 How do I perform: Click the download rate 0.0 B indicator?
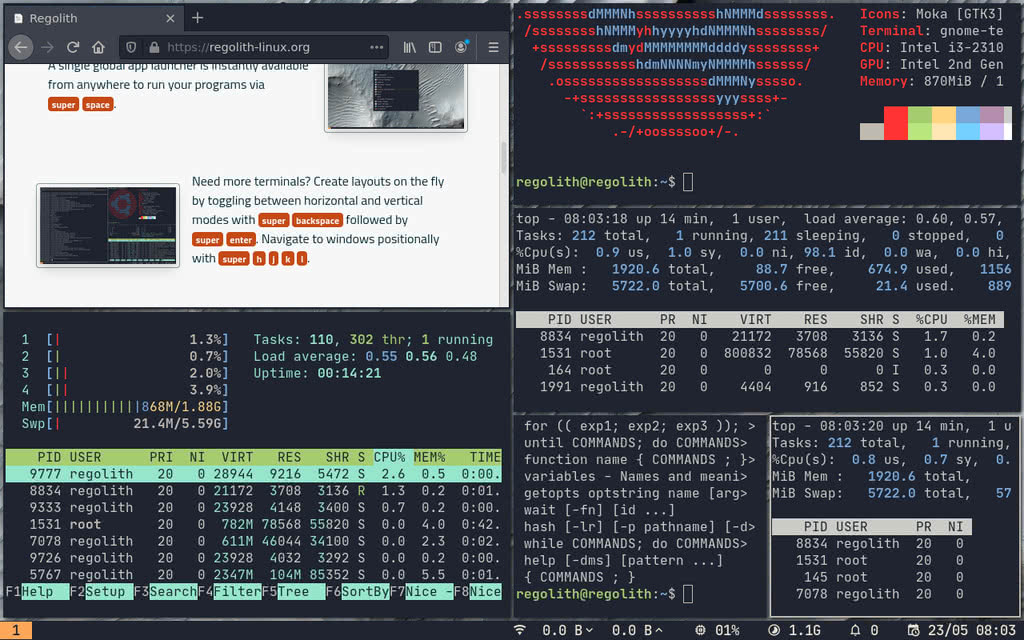[568, 630]
